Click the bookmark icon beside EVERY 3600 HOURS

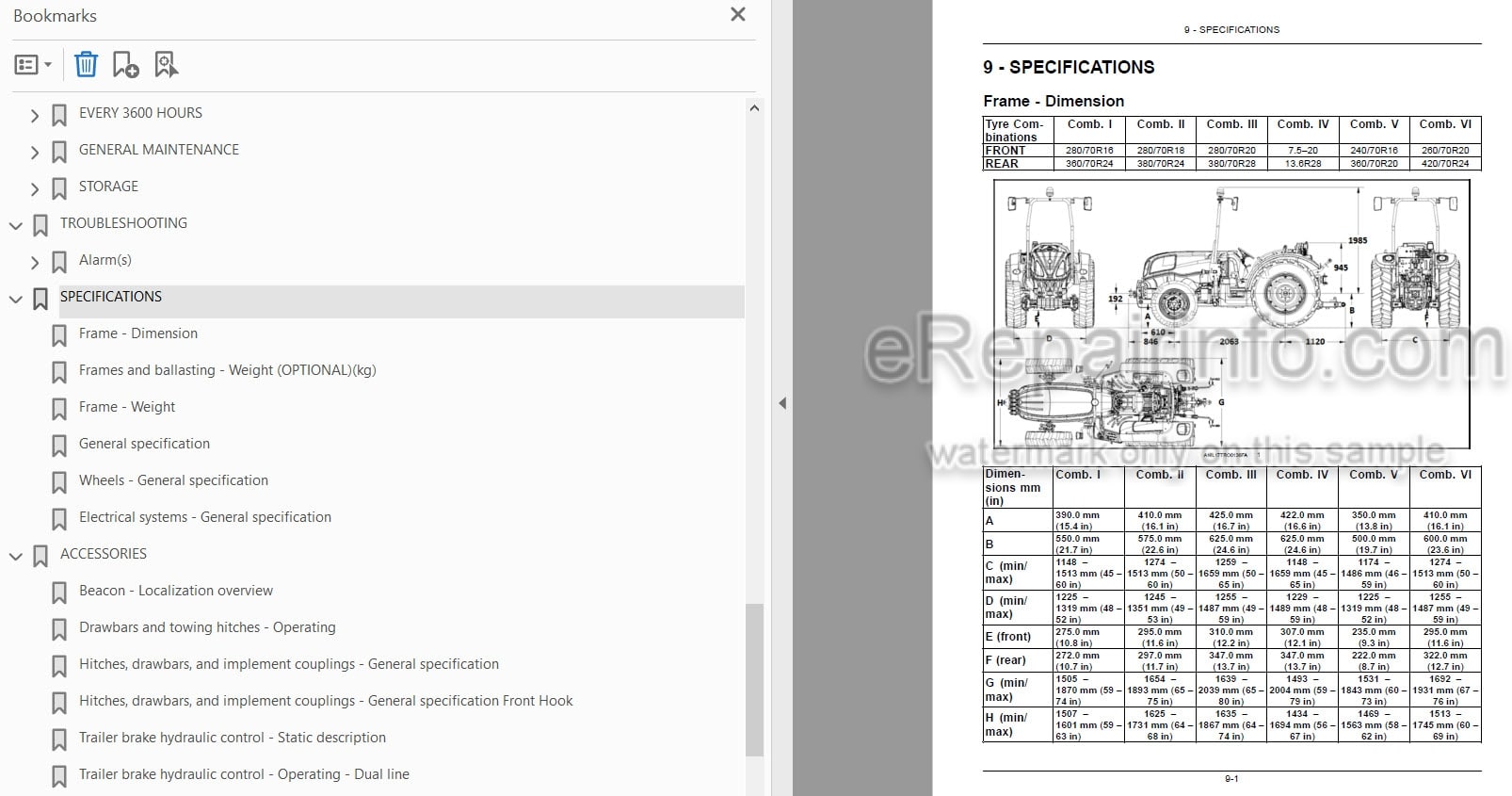[x=59, y=115]
